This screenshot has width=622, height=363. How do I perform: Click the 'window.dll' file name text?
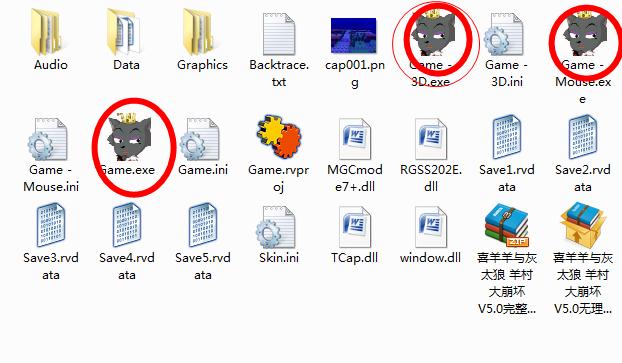tap(430, 257)
